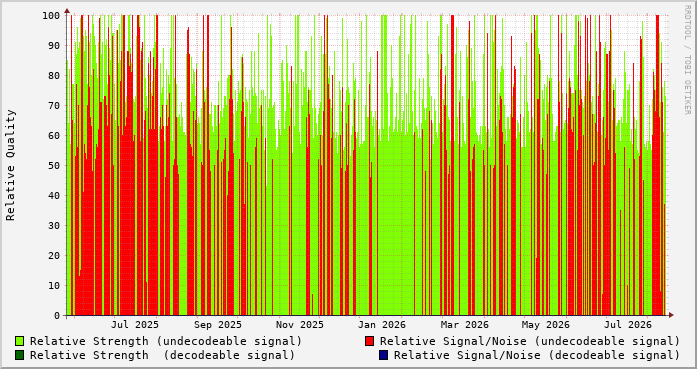697x369 pixels.
Task: Click the Relative Strength (undecodeable signal) legend text
Action: pos(166,341)
